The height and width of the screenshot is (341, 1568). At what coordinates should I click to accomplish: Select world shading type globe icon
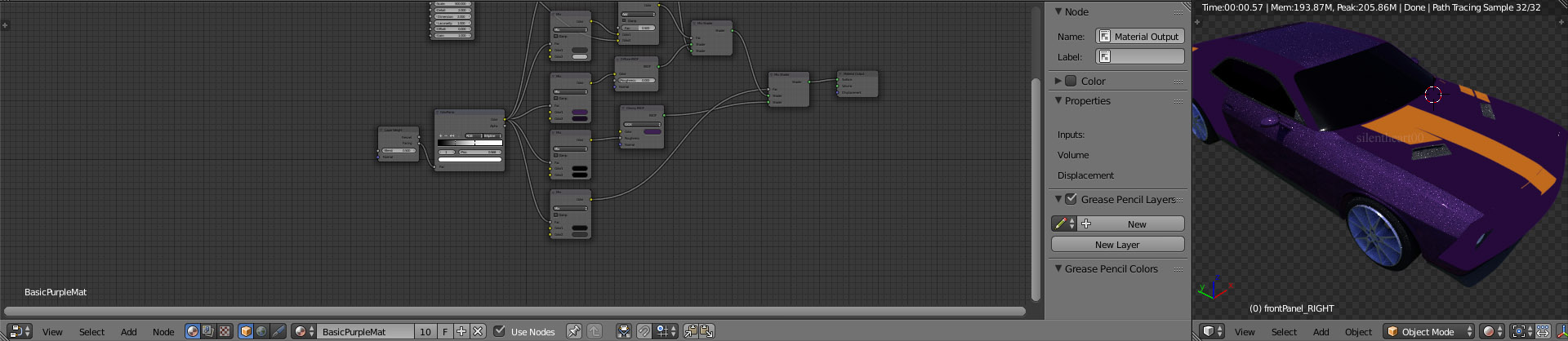pyautogui.click(x=261, y=331)
